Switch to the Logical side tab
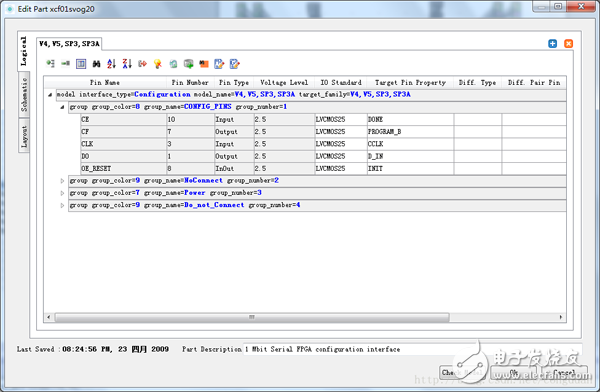 [x=24, y=51]
